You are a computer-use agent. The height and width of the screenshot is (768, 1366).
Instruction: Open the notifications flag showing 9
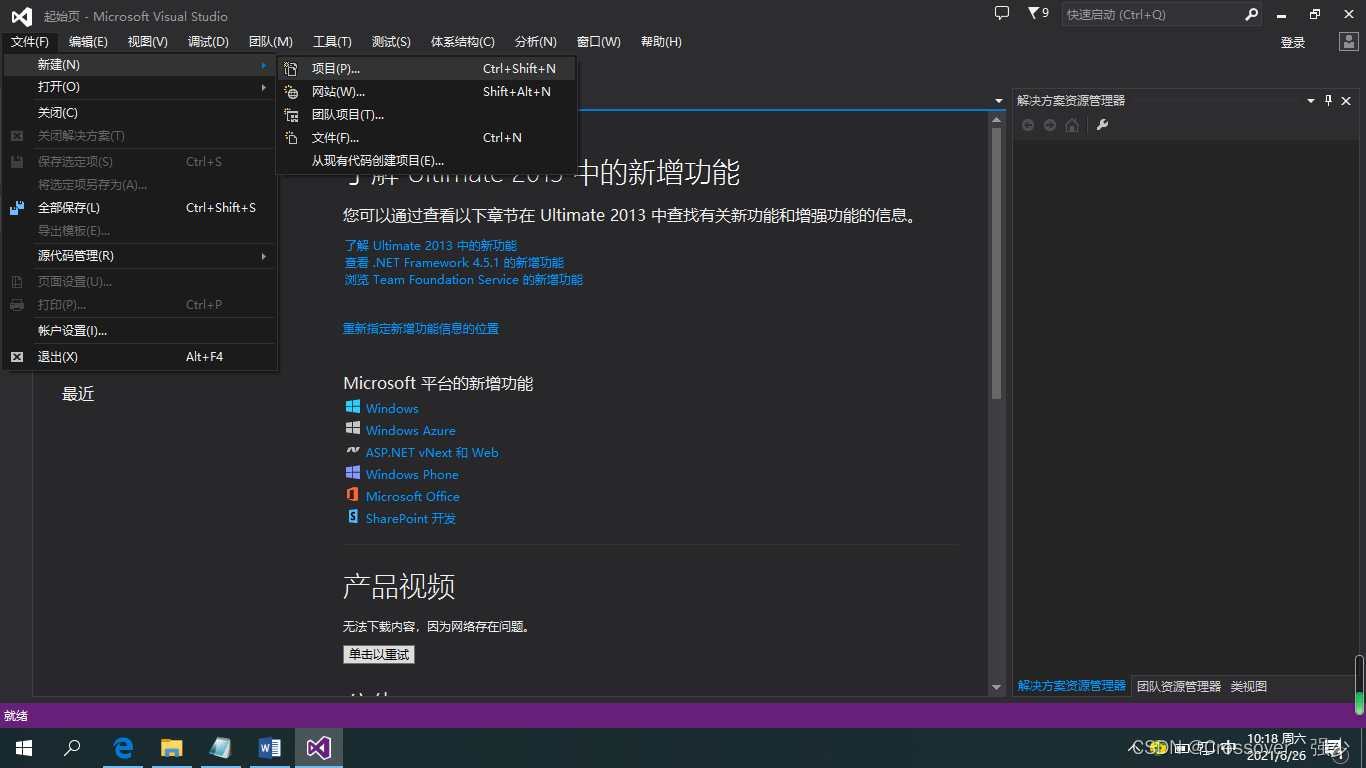tap(1038, 13)
